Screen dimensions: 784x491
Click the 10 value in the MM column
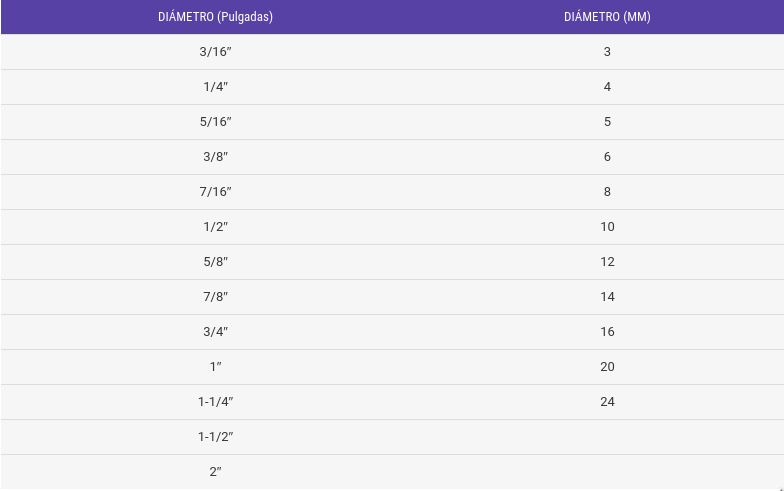(607, 227)
